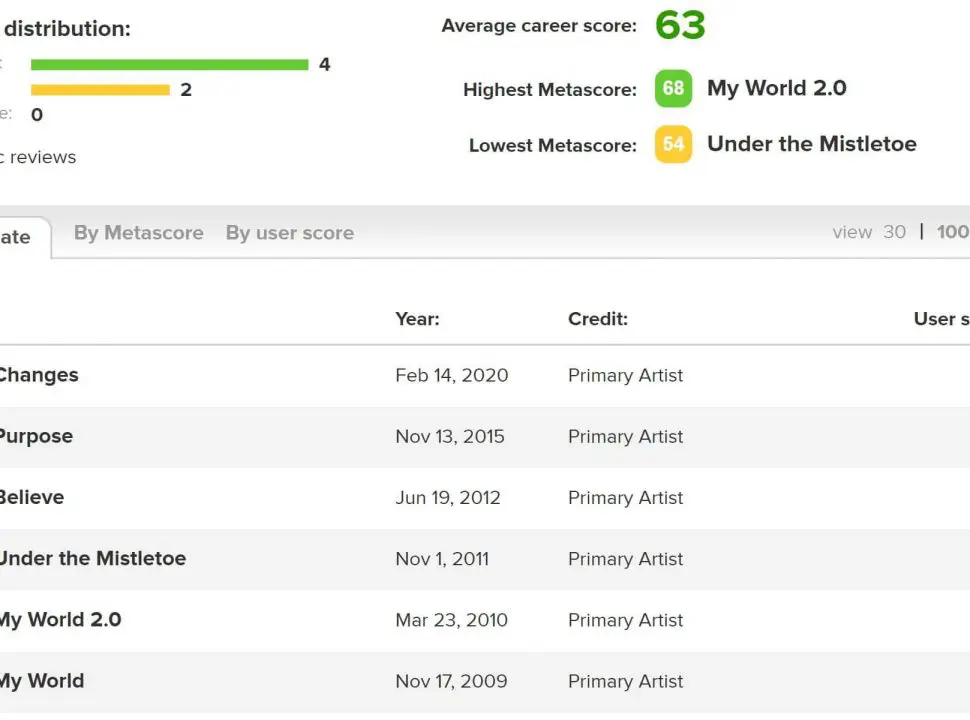This screenshot has height=720, width=970.
Task: Click the green 68 Metascore badge
Action: [x=673, y=89]
